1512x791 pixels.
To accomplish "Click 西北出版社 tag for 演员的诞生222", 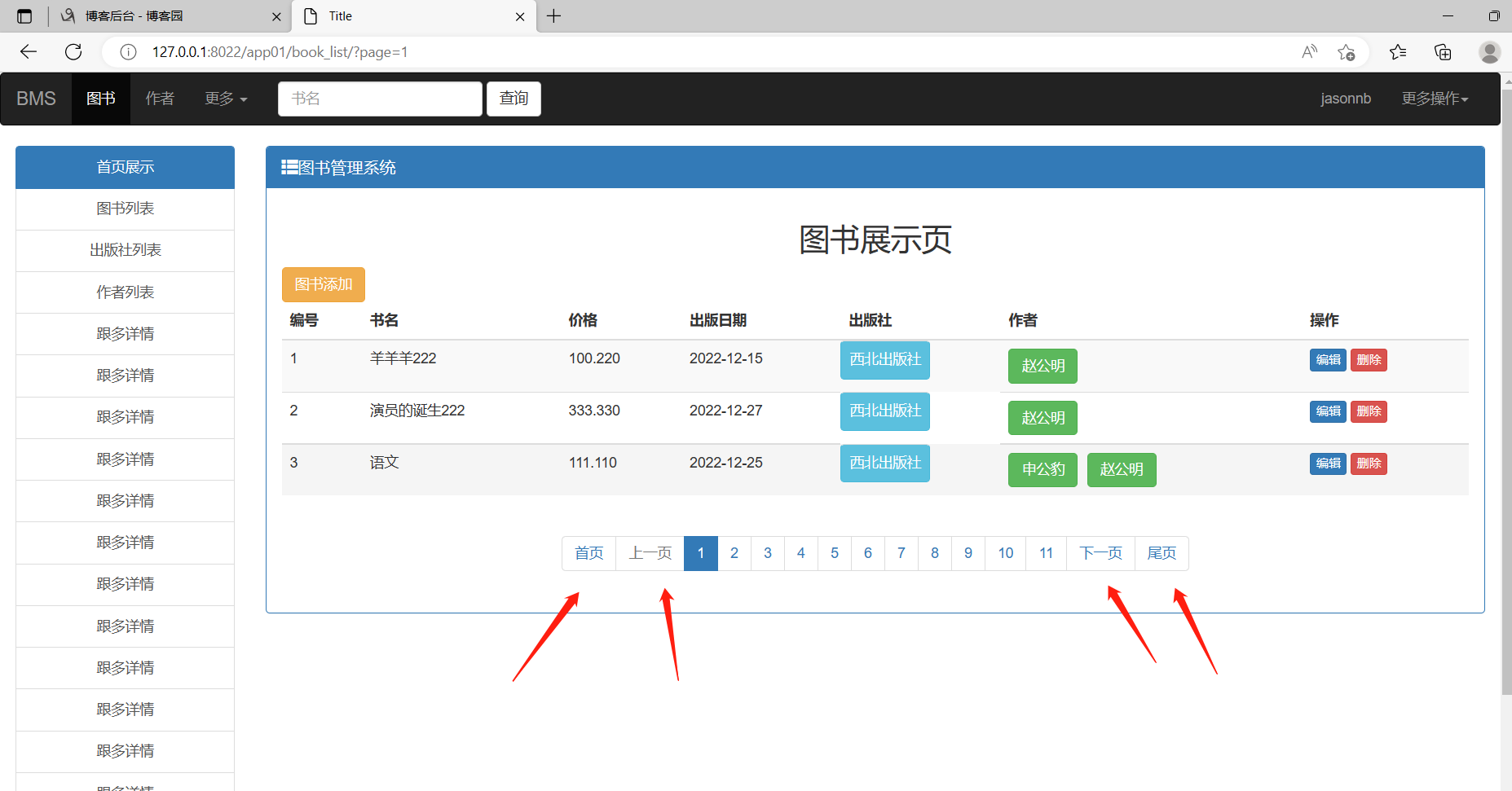I will [885, 411].
